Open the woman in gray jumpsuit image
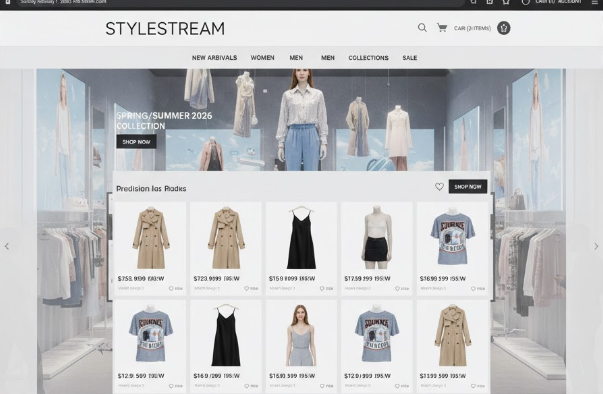 coord(301,335)
